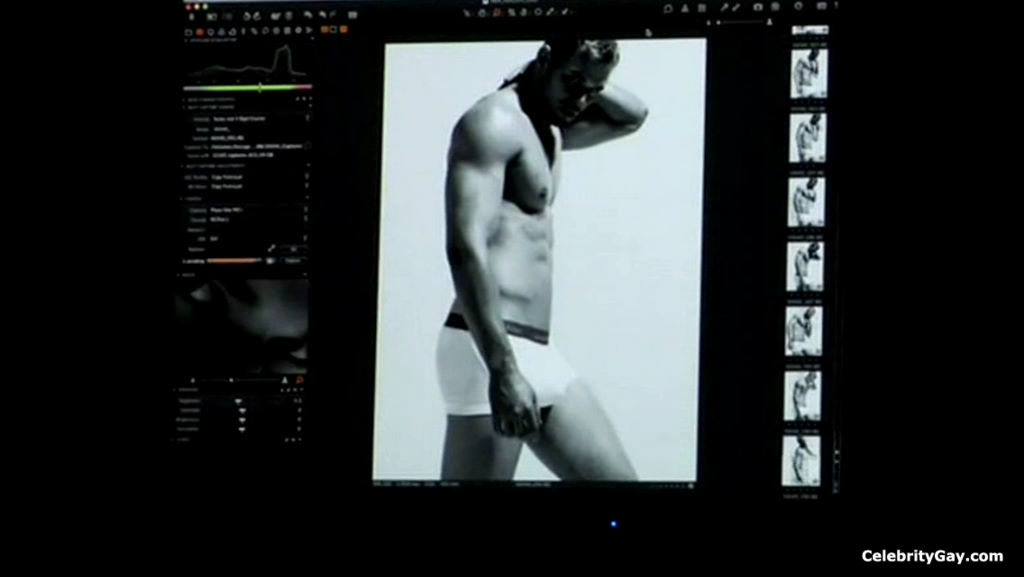This screenshot has height=577, width=1024.
Task: Click the camera capture icon in top-right toolbar
Action: click(758, 7)
